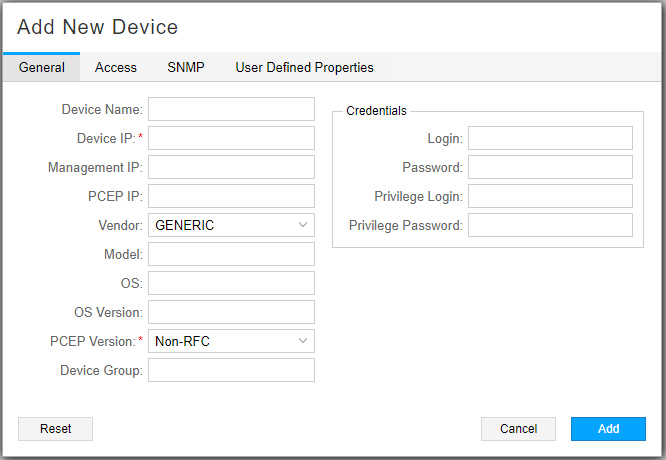The image size is (666, 460).
Task: Open the SNMP tab
Action: (186, 68)
